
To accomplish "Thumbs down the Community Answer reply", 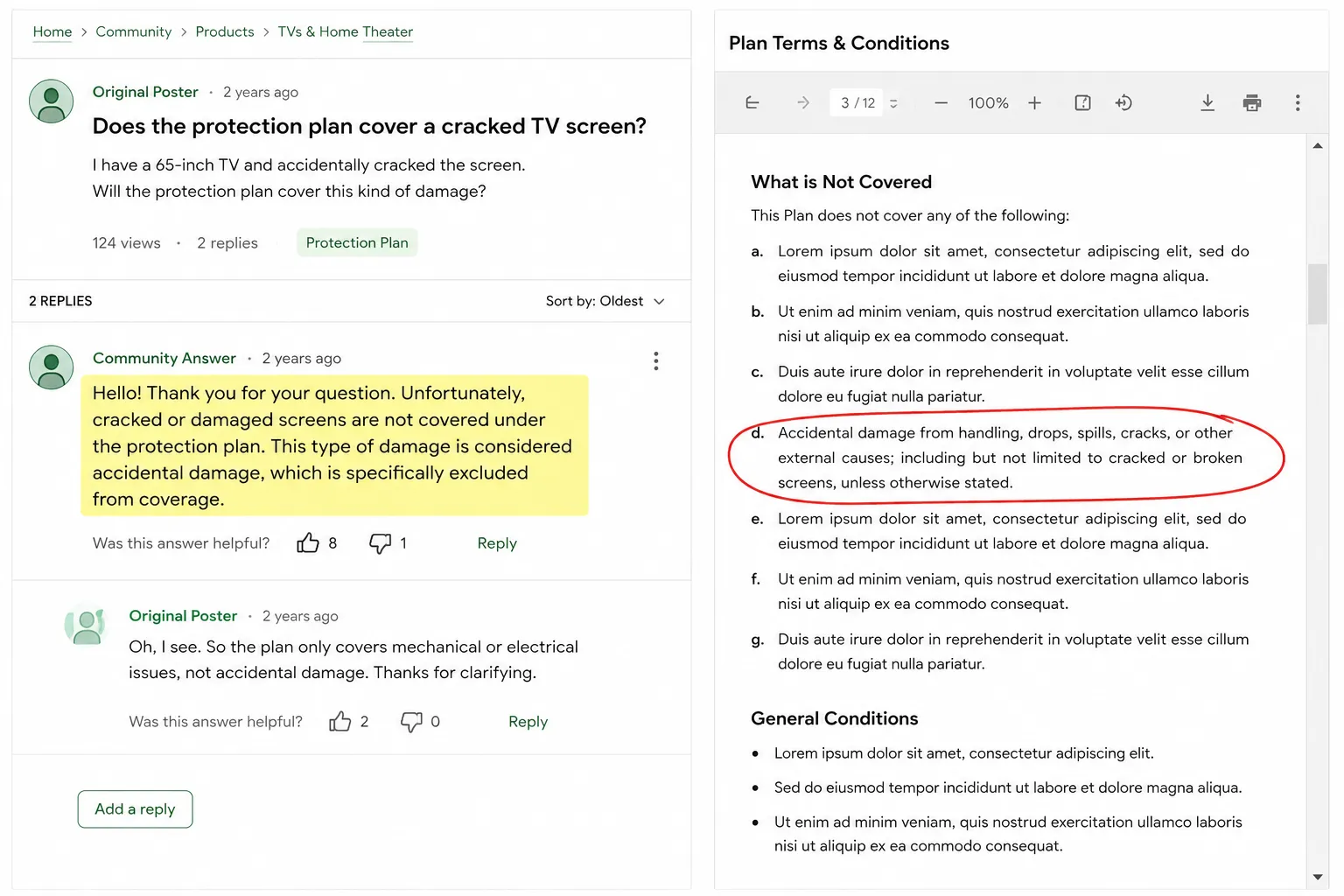I will point(380,543).
